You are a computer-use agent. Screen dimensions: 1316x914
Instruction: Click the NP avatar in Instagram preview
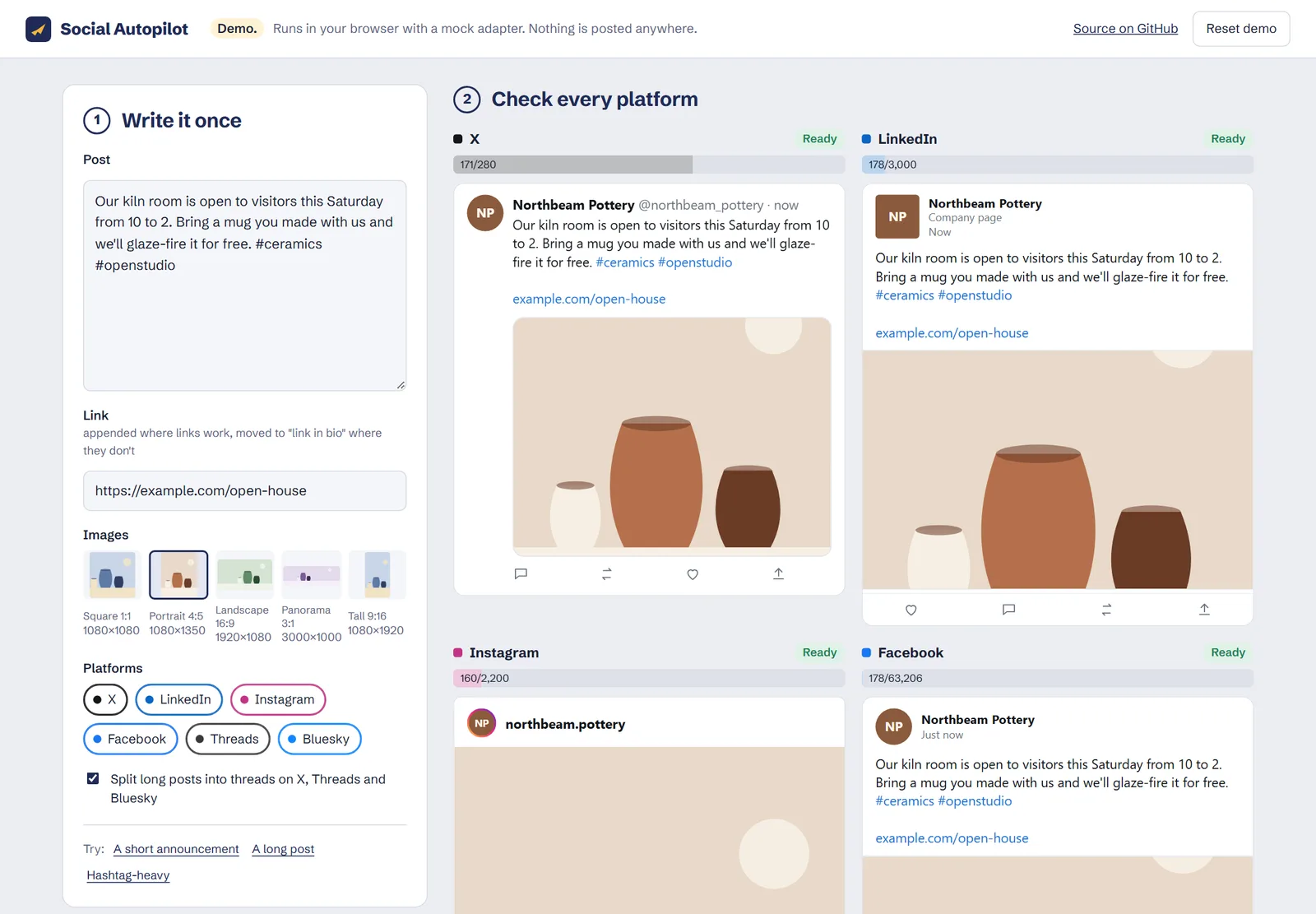pos(482,723)
